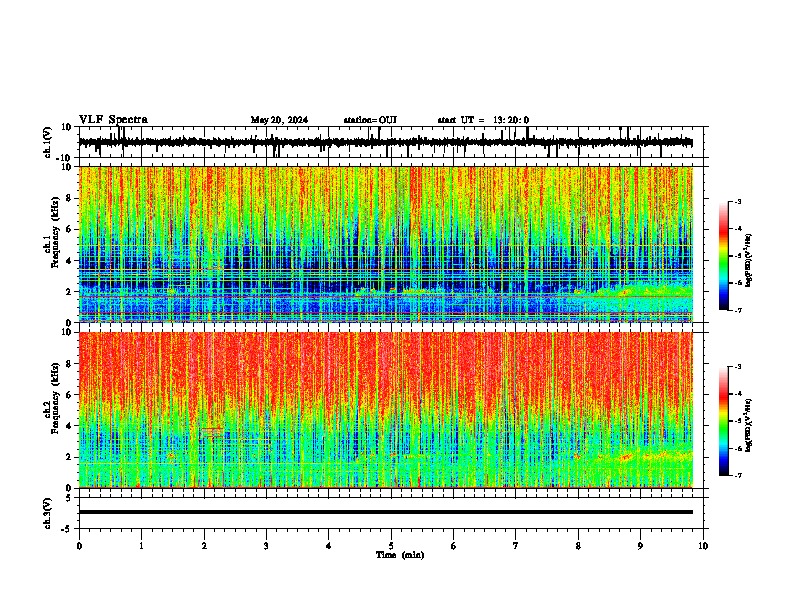This screenshot has width=792, height=612.
Task: Click the ch.1 color bar units label
Action: (748, 261)
